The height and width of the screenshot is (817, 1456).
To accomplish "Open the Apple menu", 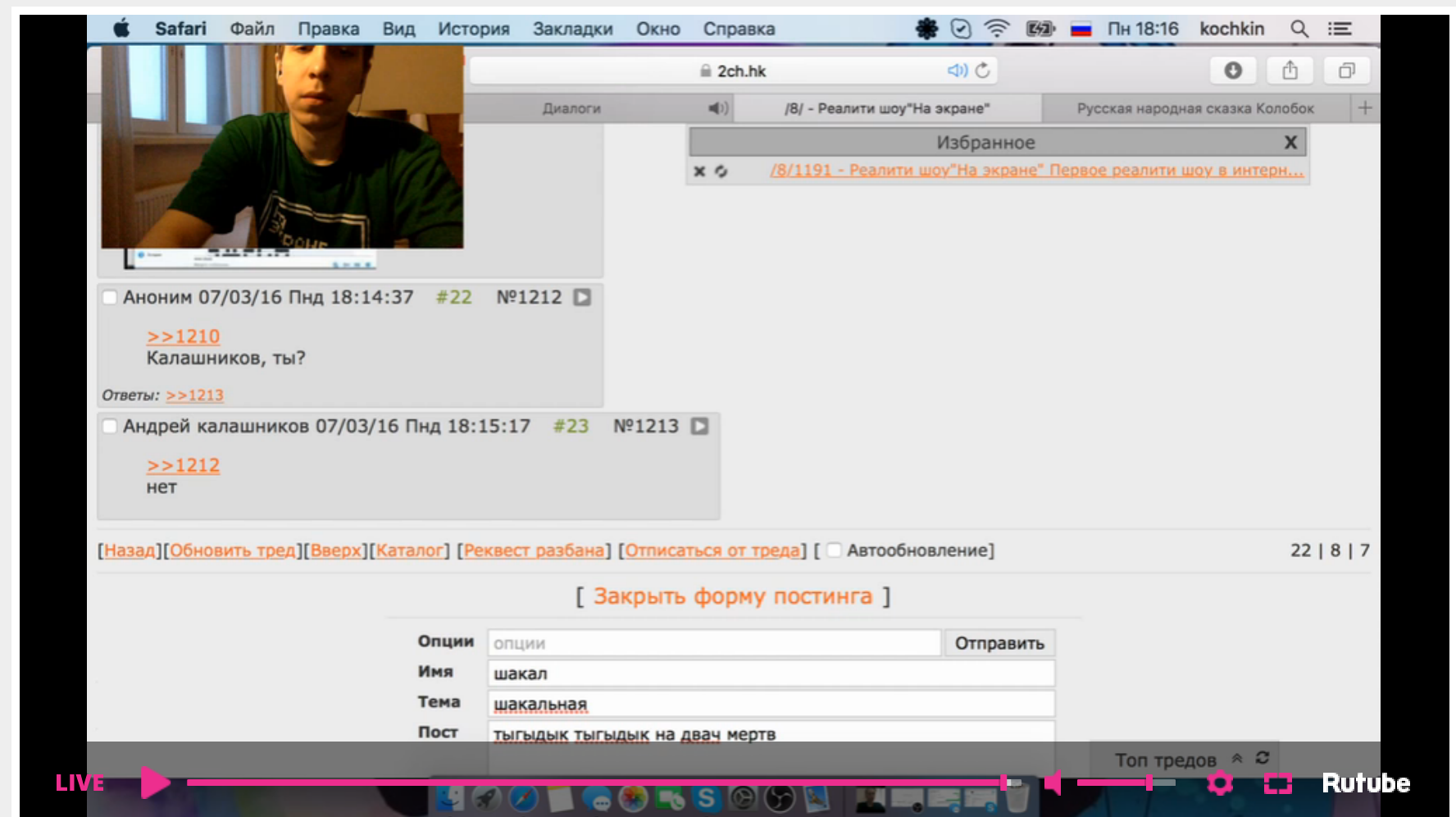I will coord(121,29).
